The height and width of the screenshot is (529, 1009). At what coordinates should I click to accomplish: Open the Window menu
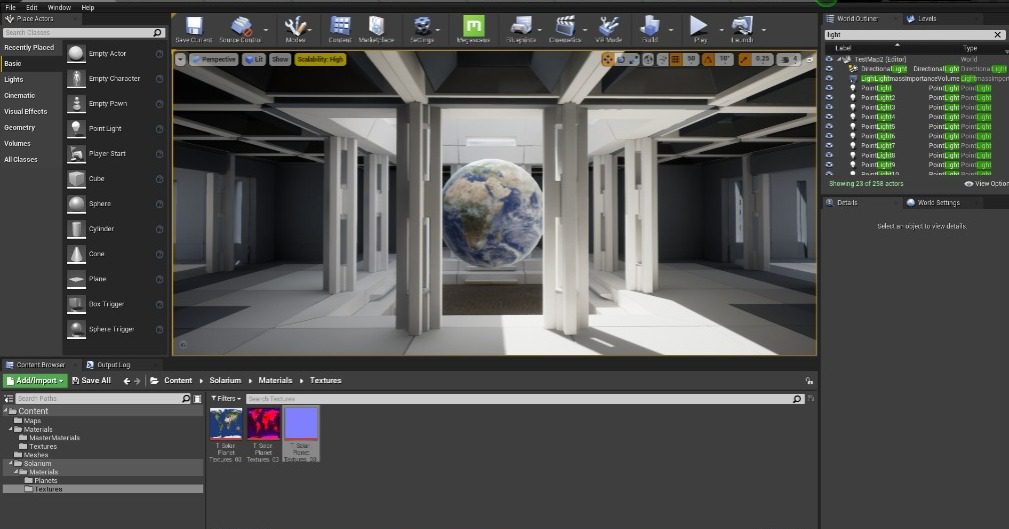click(x=59, y=7)
